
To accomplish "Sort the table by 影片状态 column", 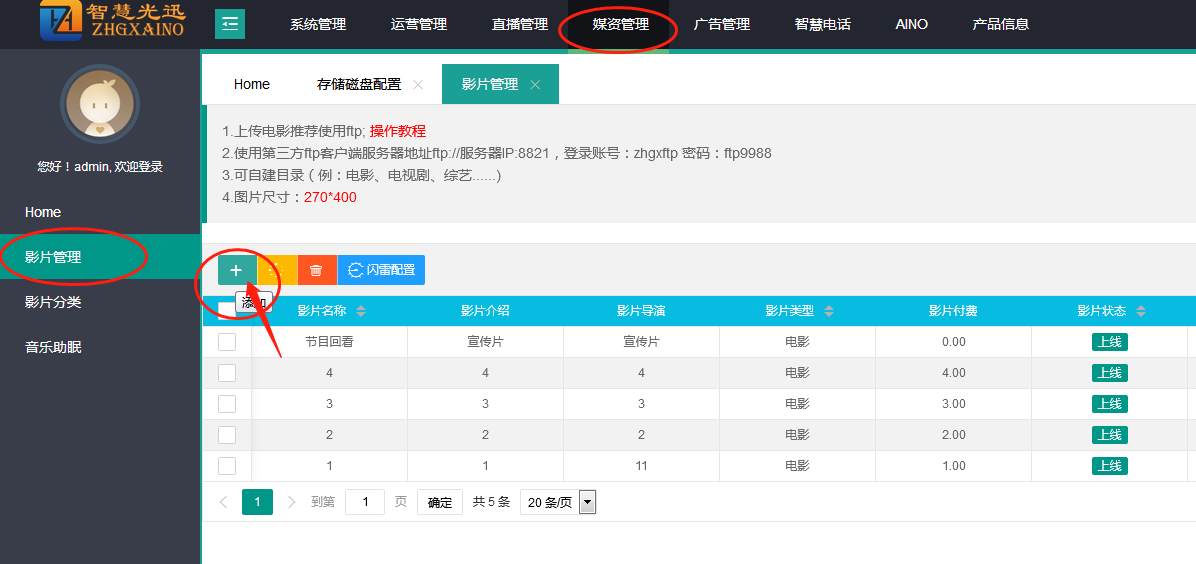I will 1141,311.
